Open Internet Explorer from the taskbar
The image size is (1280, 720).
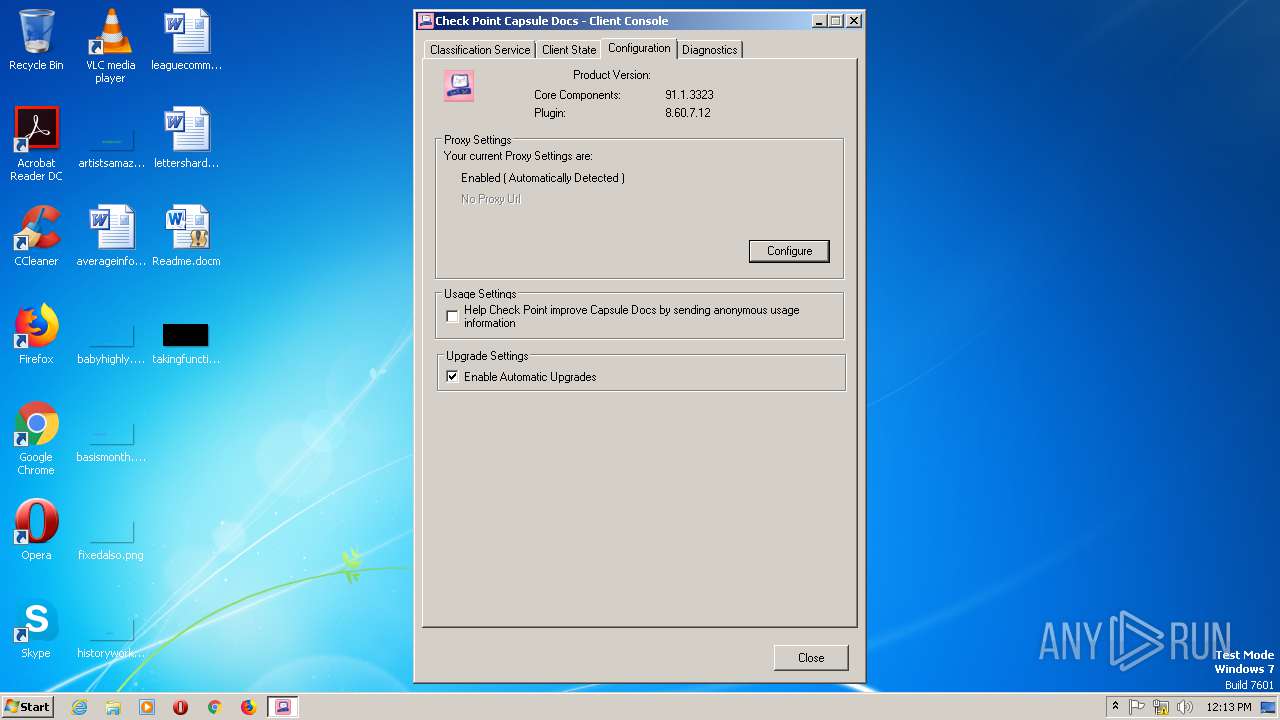79,707
